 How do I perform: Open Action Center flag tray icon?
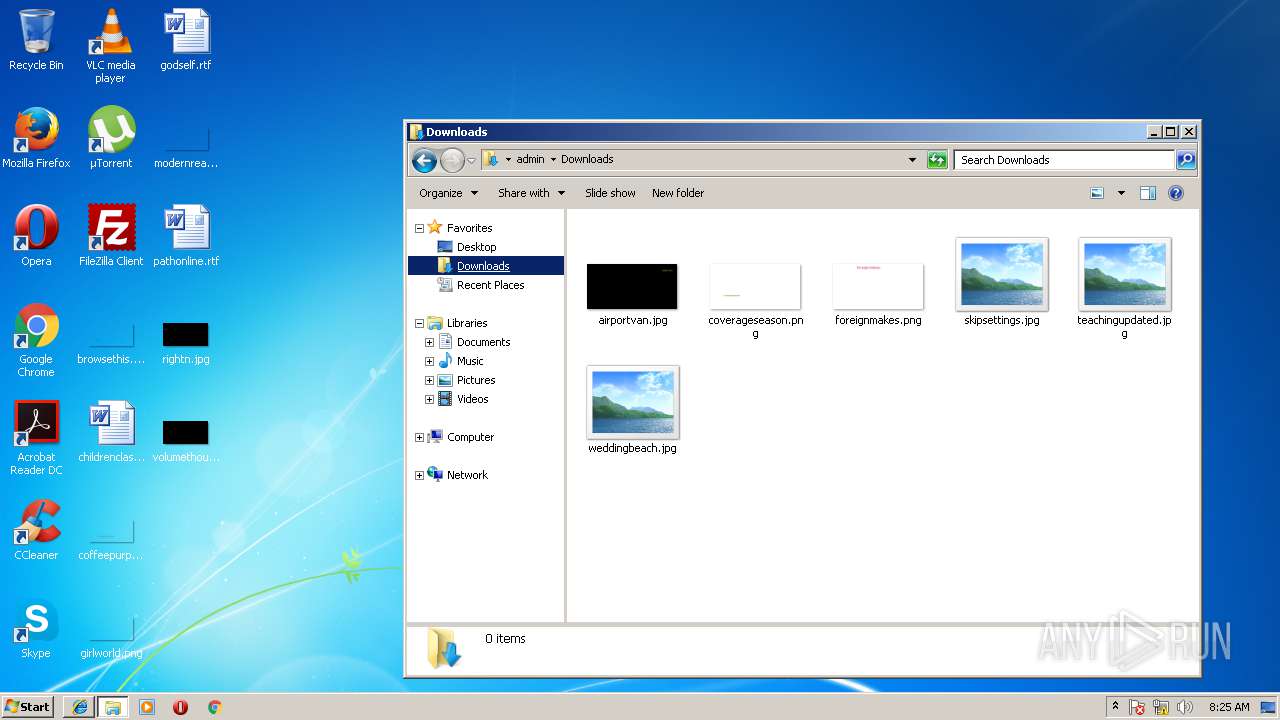pos(1138,707)
